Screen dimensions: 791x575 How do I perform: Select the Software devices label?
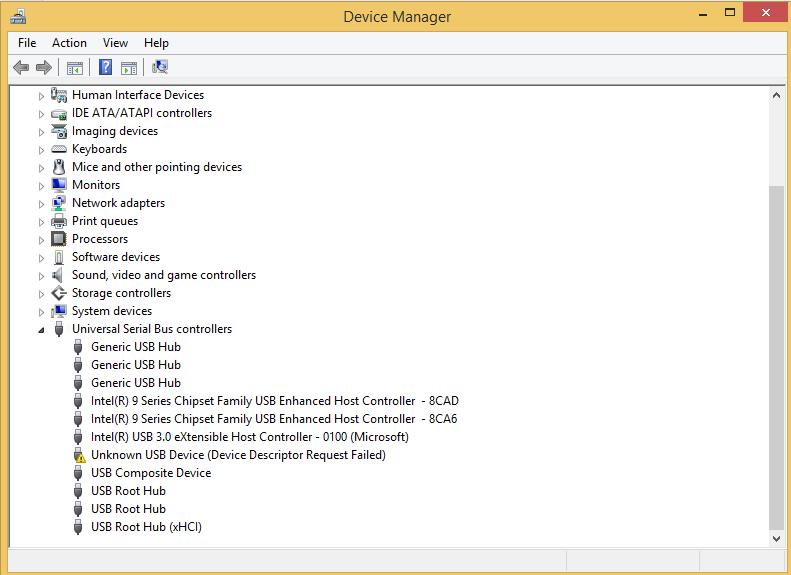(x=116, y=257)
